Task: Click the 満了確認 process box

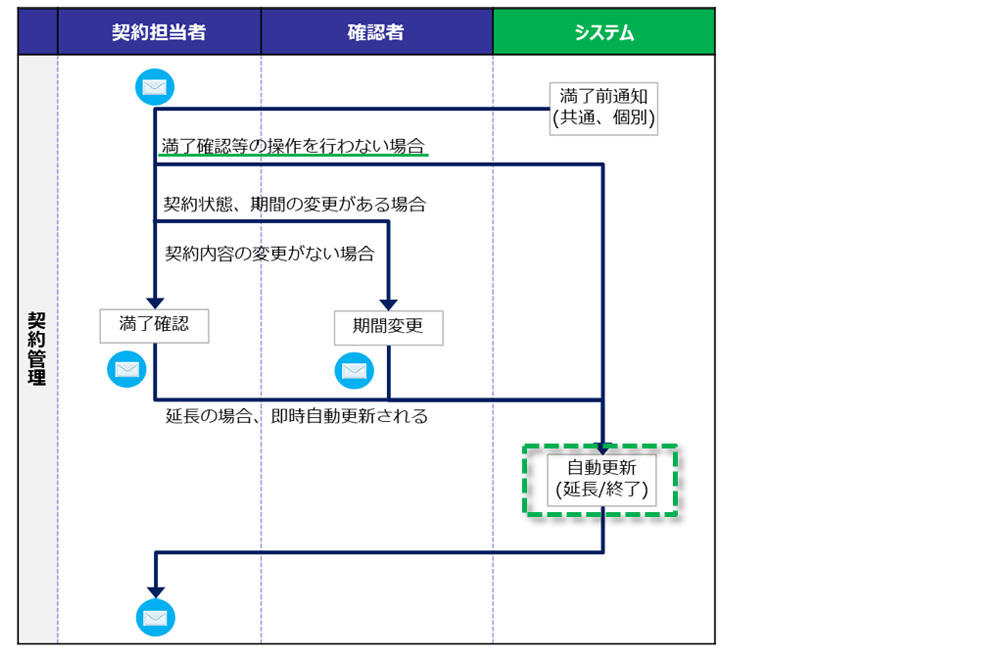Action: pyautogui.click(x=154, y=325)
